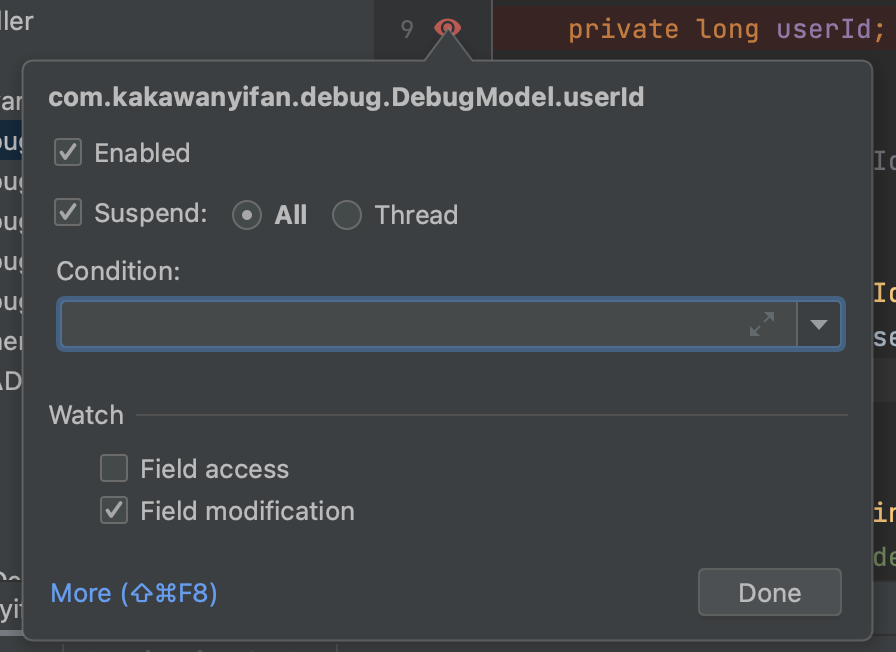Screen dimensions: 896x652
Task: Focus the Condition text field
Action: click(x=400, y=324)
